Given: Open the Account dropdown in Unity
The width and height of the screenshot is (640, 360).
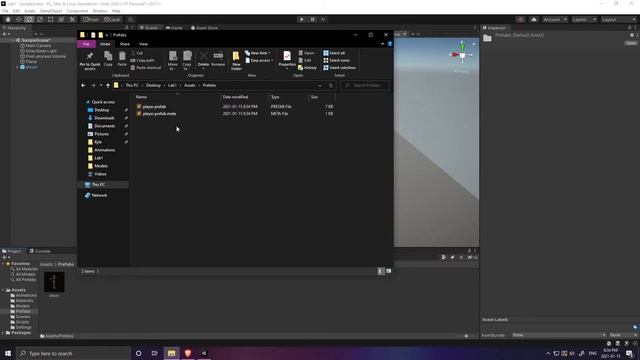Looking at the screenshot, I should 554,20.
